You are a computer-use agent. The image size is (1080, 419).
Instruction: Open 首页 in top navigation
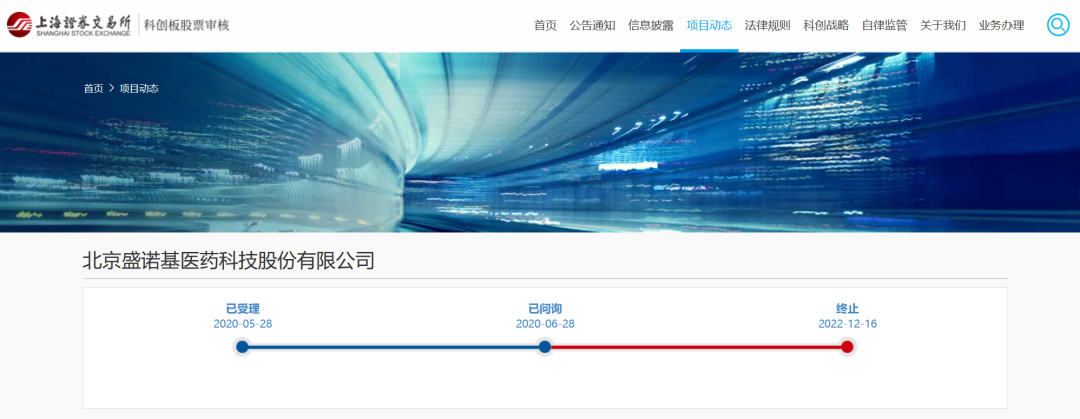click(545, 25)
